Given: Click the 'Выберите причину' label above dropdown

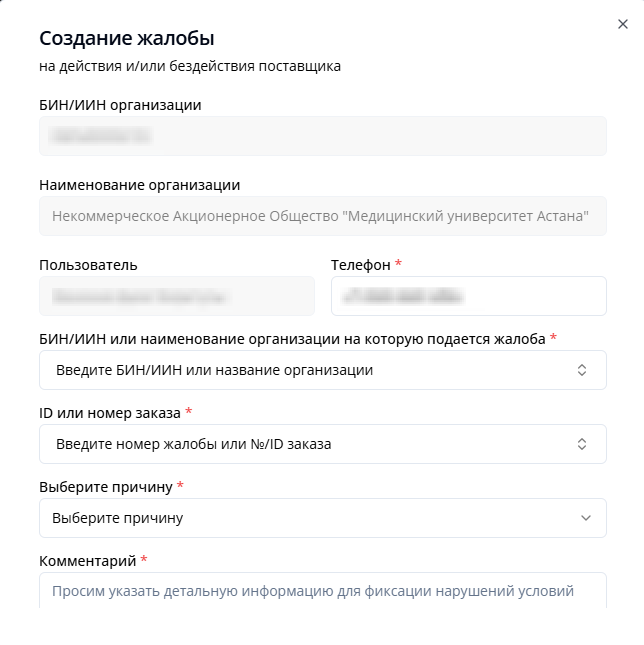Looking at the screenshot, I should [x=105, y=487].
